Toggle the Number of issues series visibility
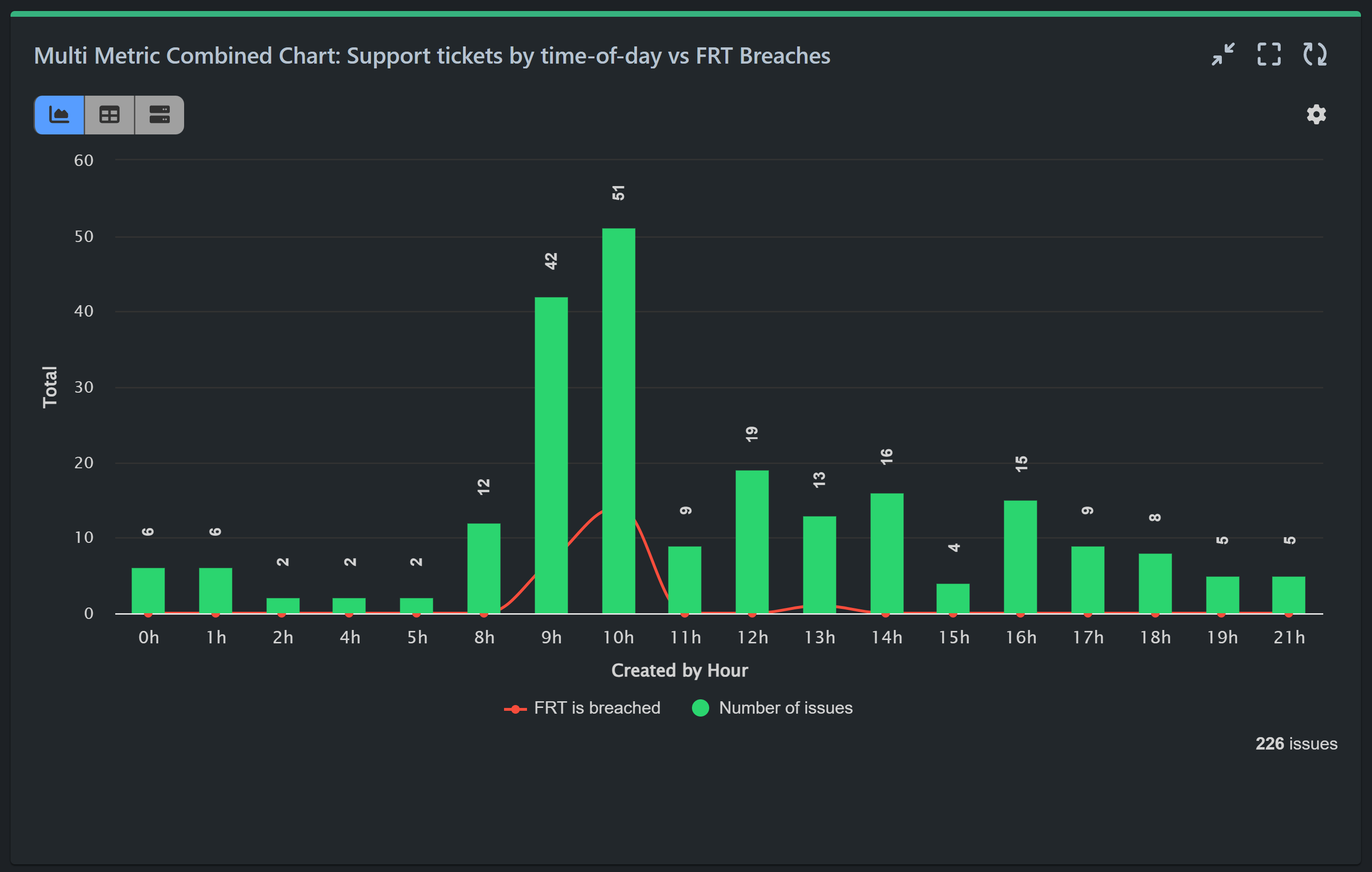 (785, 707)
